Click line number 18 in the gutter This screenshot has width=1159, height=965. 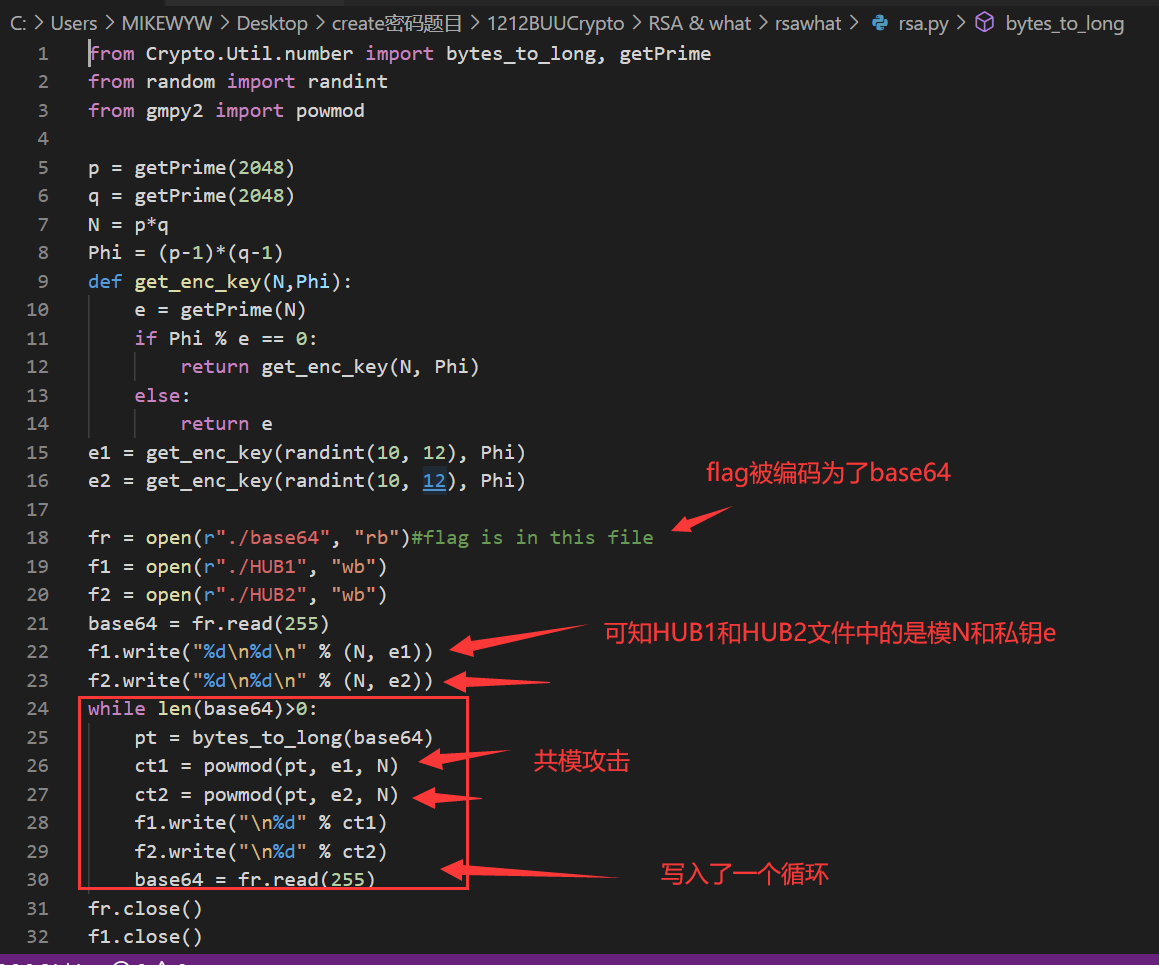[38, 538]
